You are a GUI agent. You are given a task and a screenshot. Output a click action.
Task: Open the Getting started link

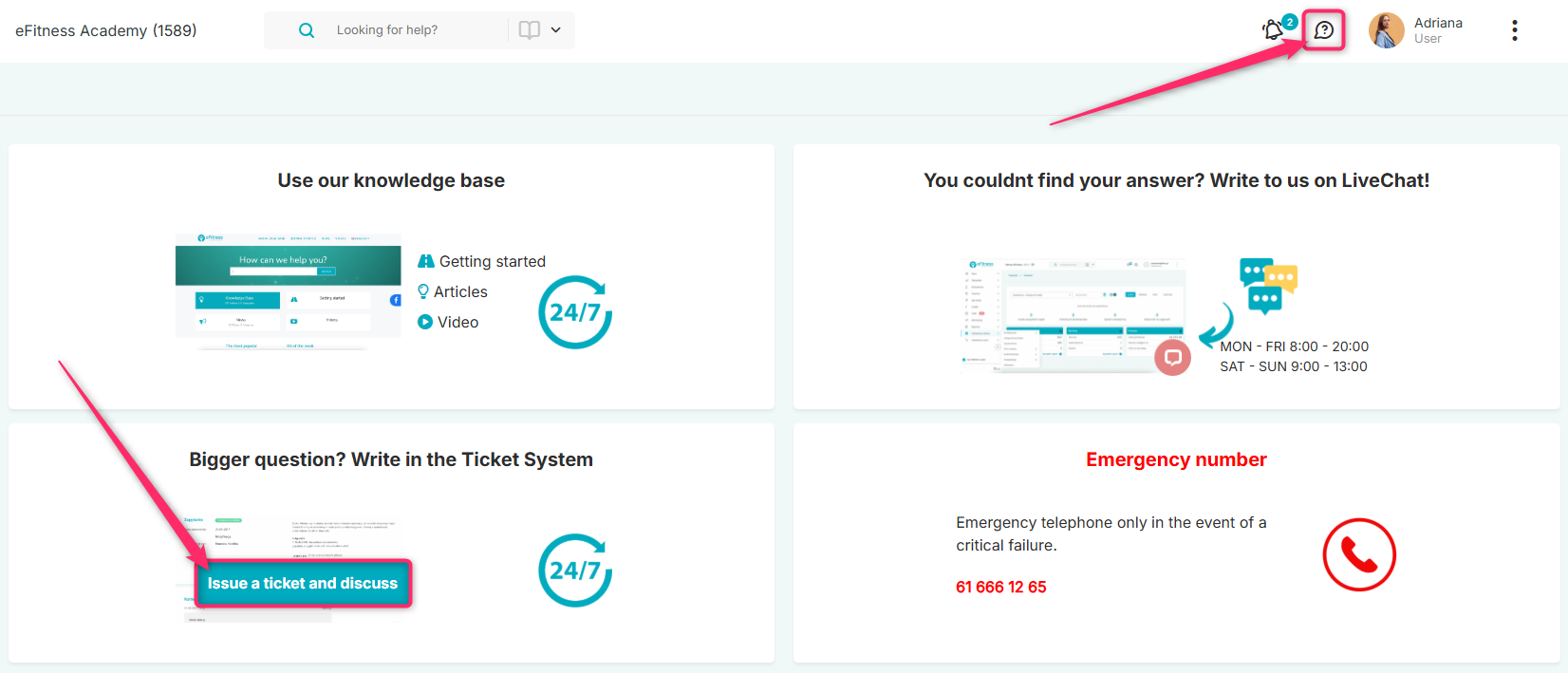(492, 261)
